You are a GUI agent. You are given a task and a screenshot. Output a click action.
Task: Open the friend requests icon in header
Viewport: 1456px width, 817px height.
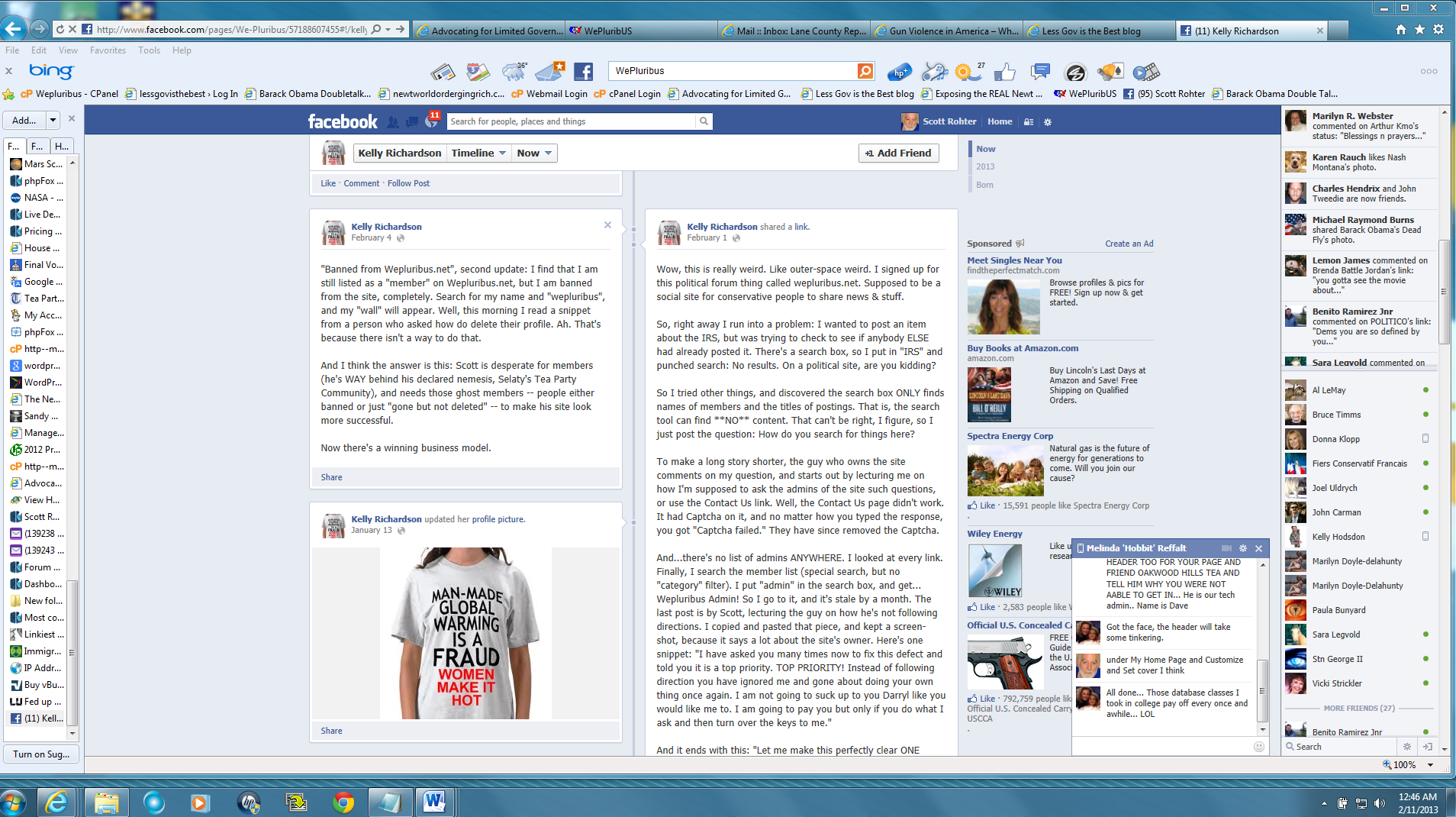click(x=393, y=122)
